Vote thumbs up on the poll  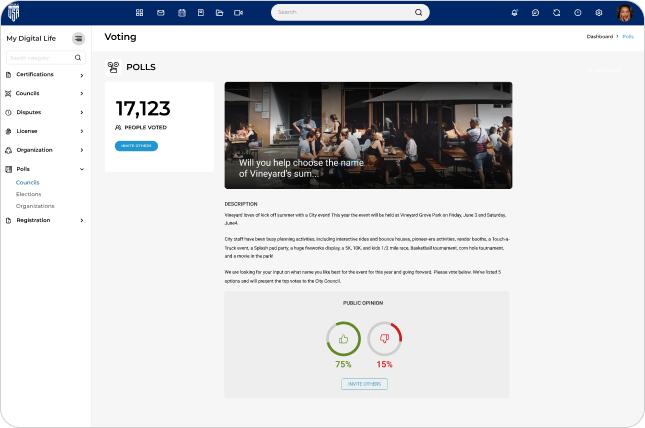(344, 339)
